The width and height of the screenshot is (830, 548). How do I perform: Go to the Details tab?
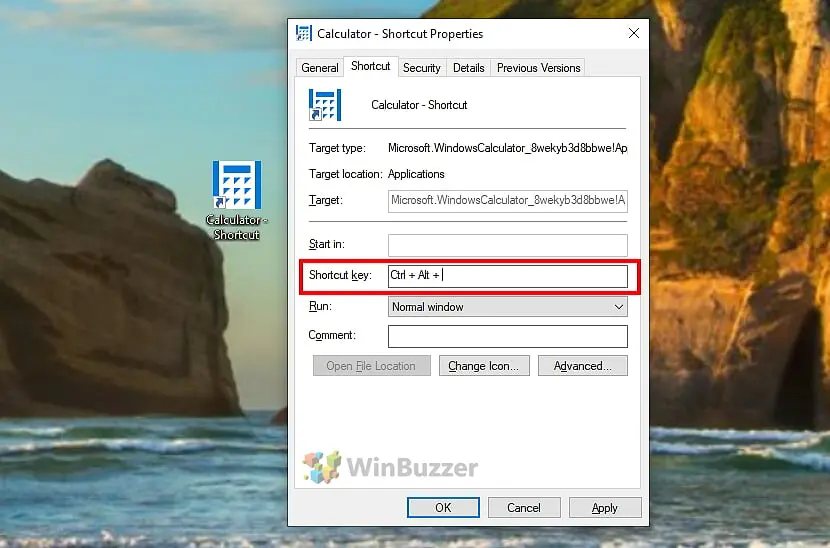[x=468, y=68]
